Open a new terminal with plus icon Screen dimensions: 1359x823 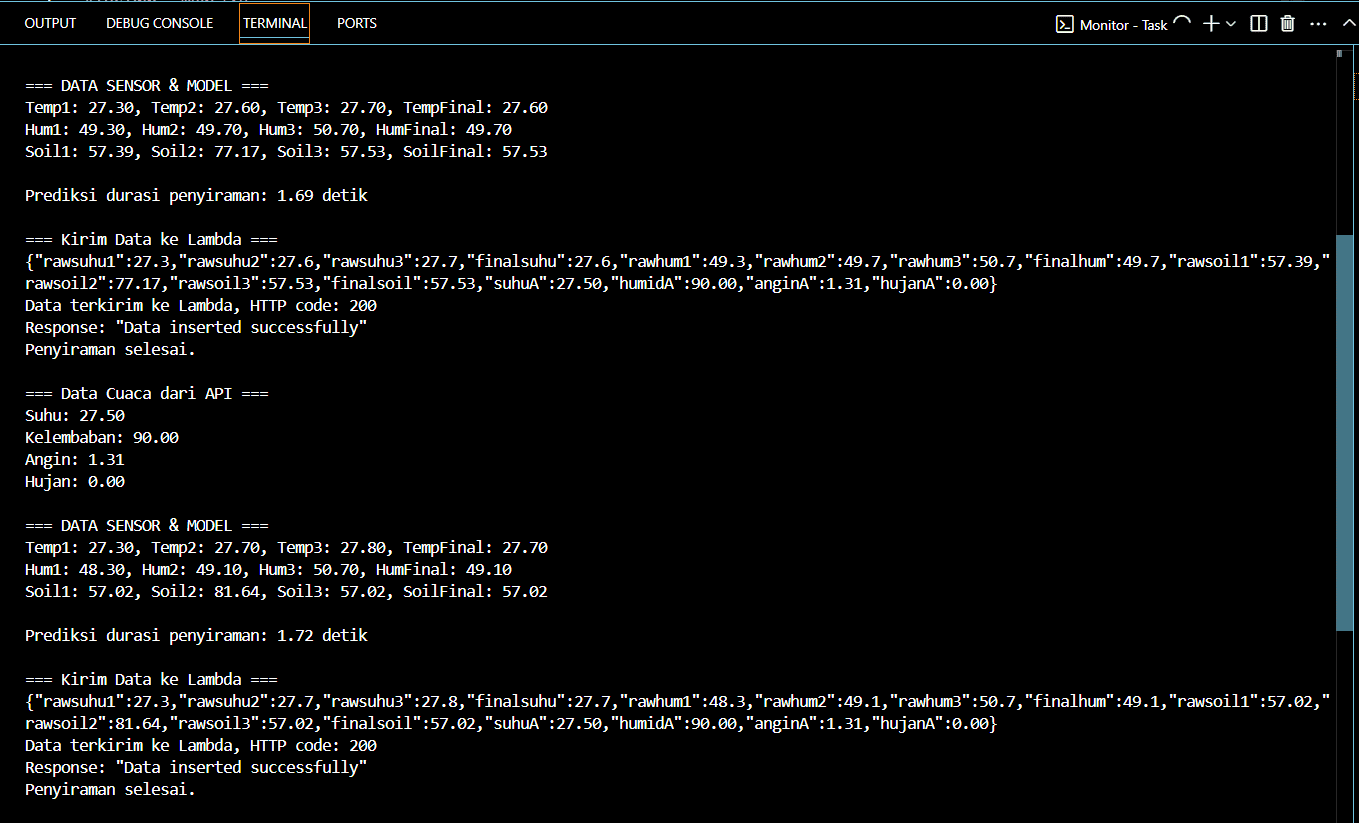point(1210,24)
